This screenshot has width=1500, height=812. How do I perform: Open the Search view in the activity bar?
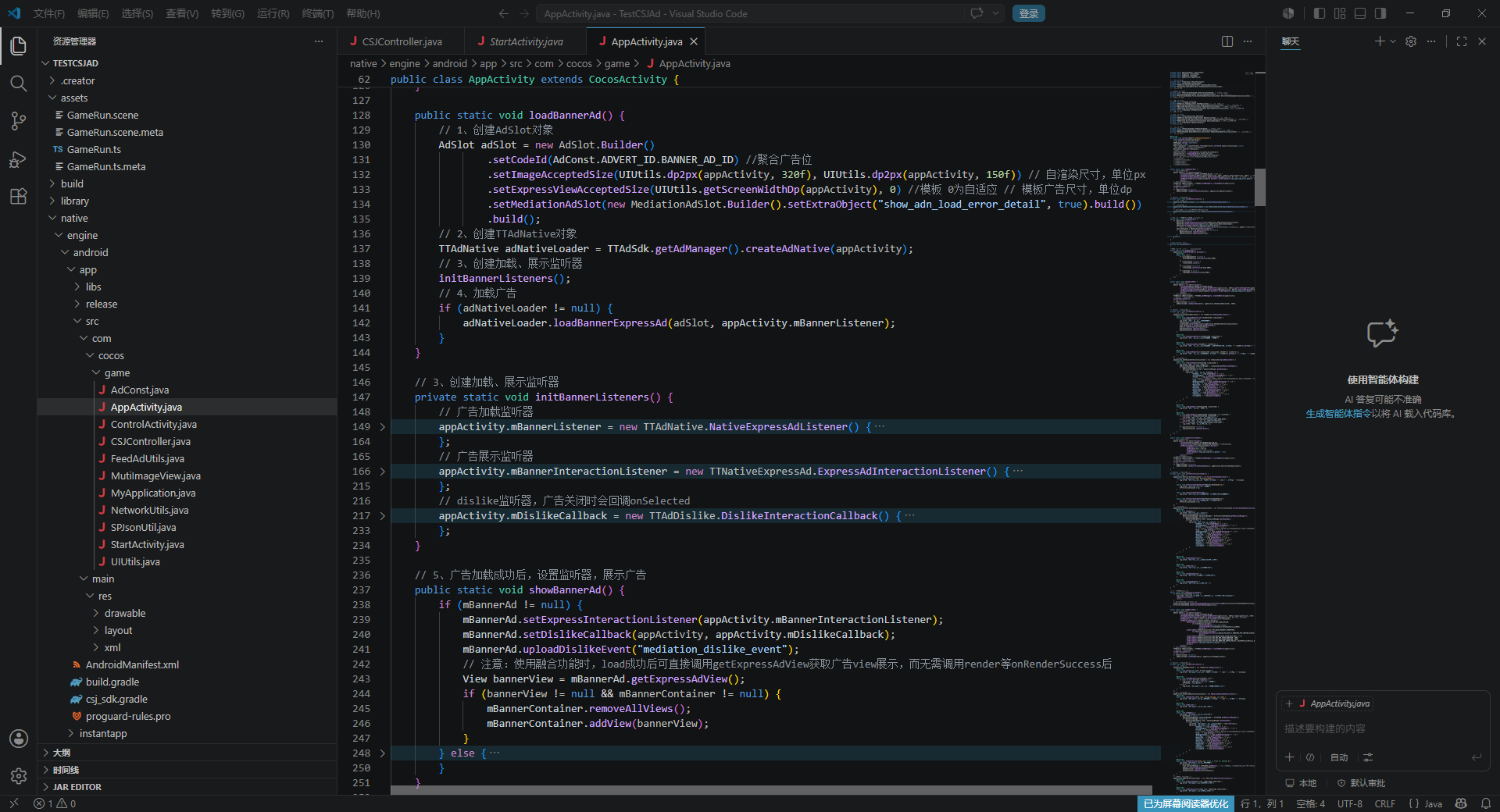click(x=19, y=84)
